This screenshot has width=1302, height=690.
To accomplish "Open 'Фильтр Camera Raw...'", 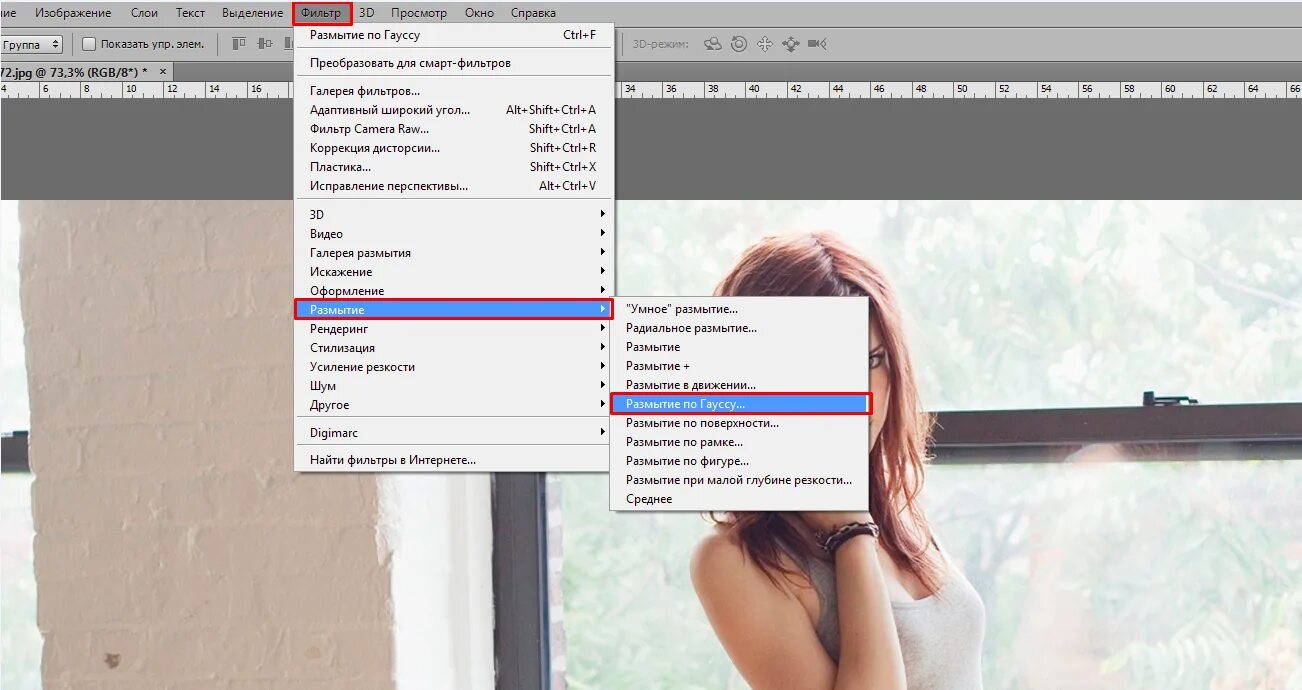I will point(455,129).
